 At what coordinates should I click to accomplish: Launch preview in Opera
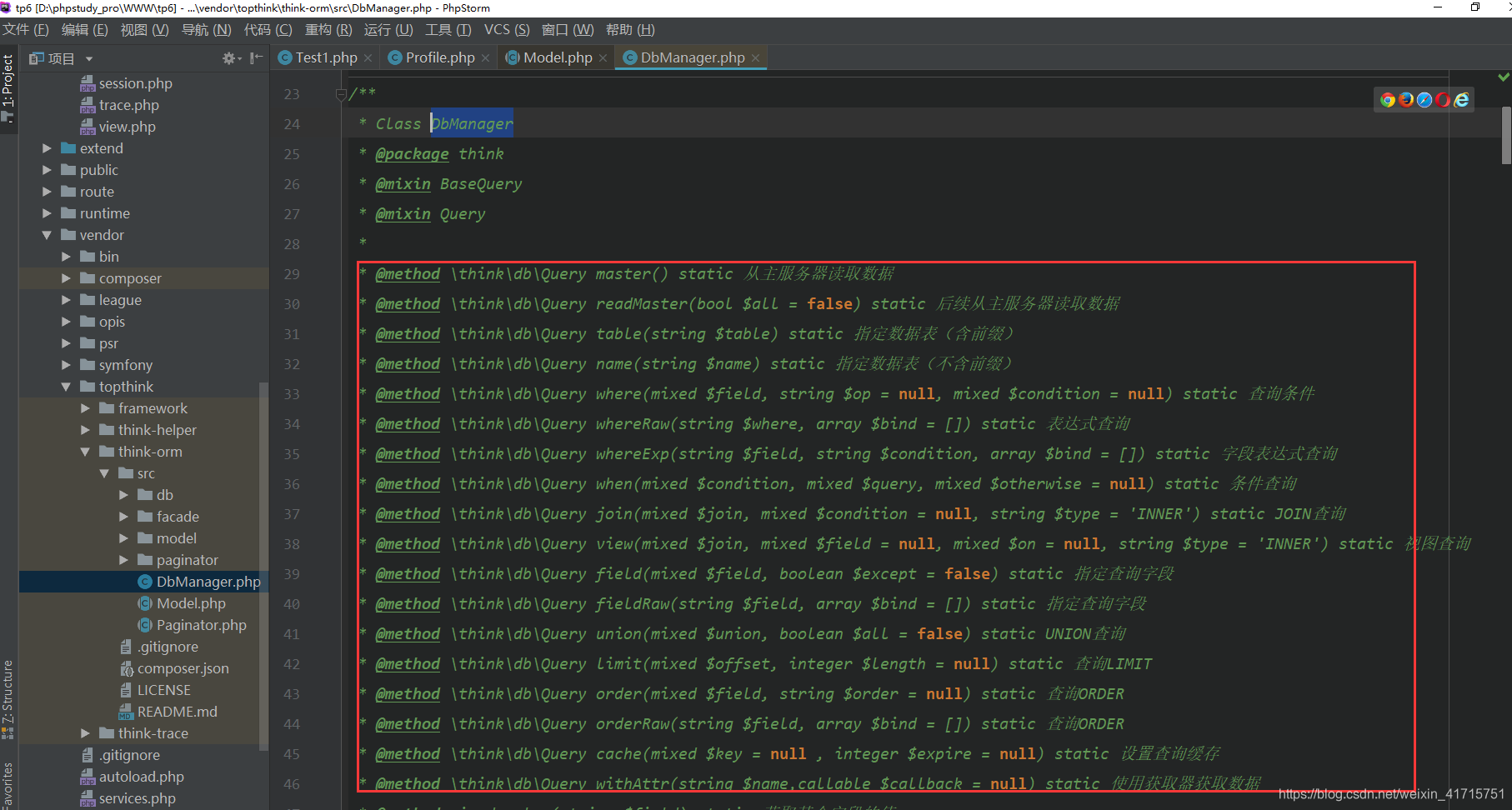tap(1443, 100)
